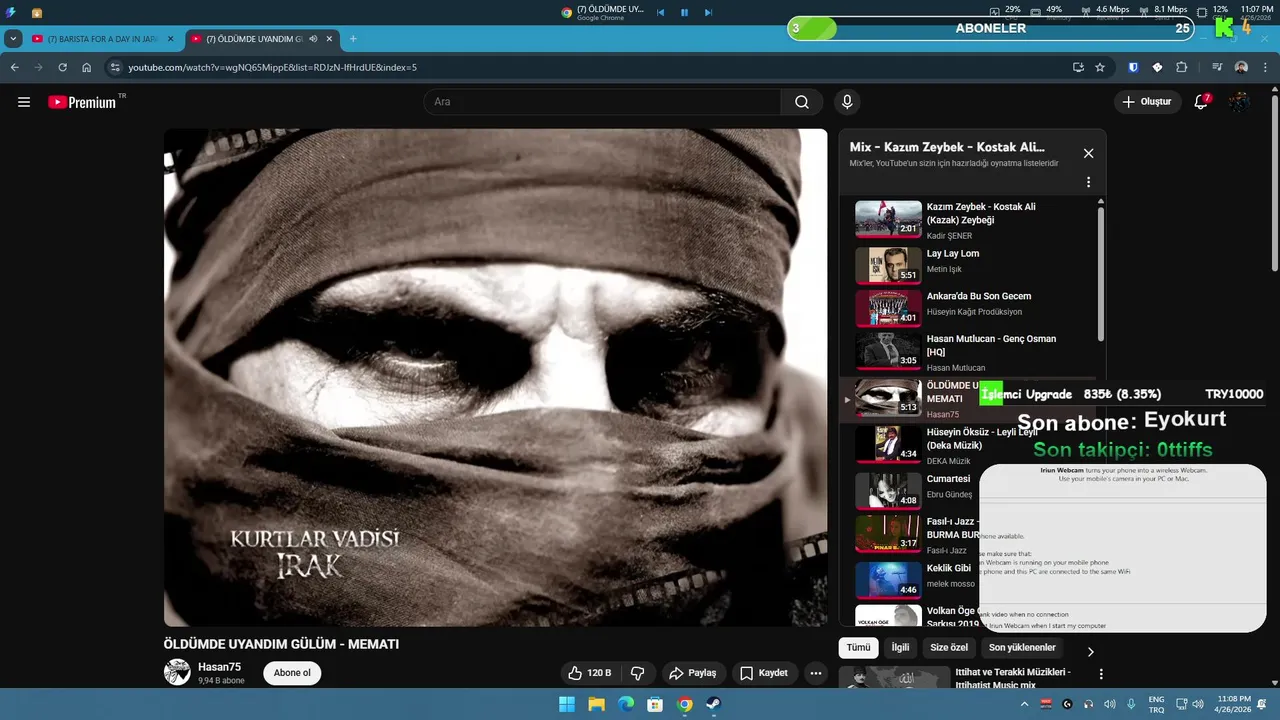Open Windows Start menu

[567, 704]
